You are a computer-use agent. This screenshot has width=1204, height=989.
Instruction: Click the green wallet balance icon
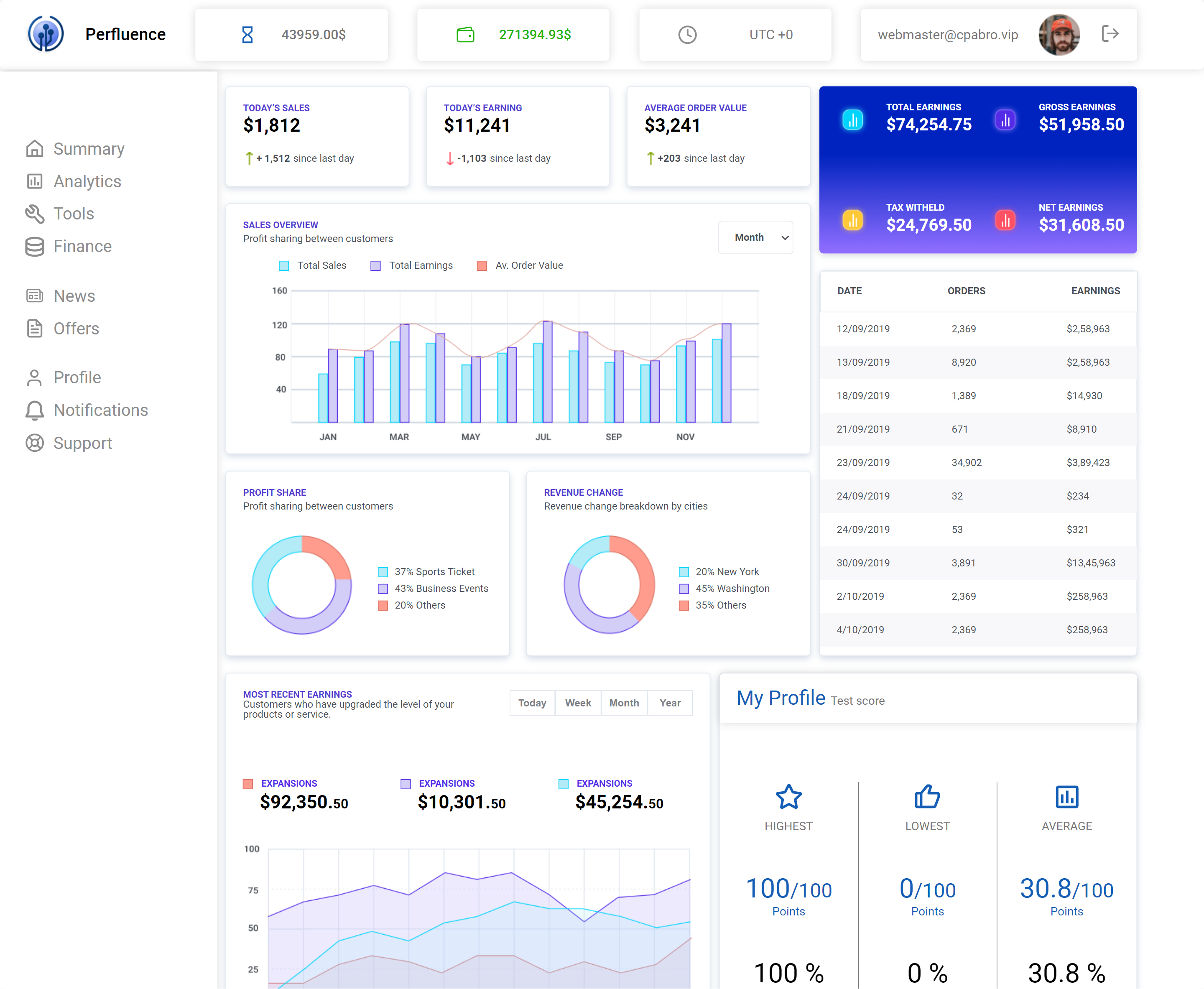465,35
